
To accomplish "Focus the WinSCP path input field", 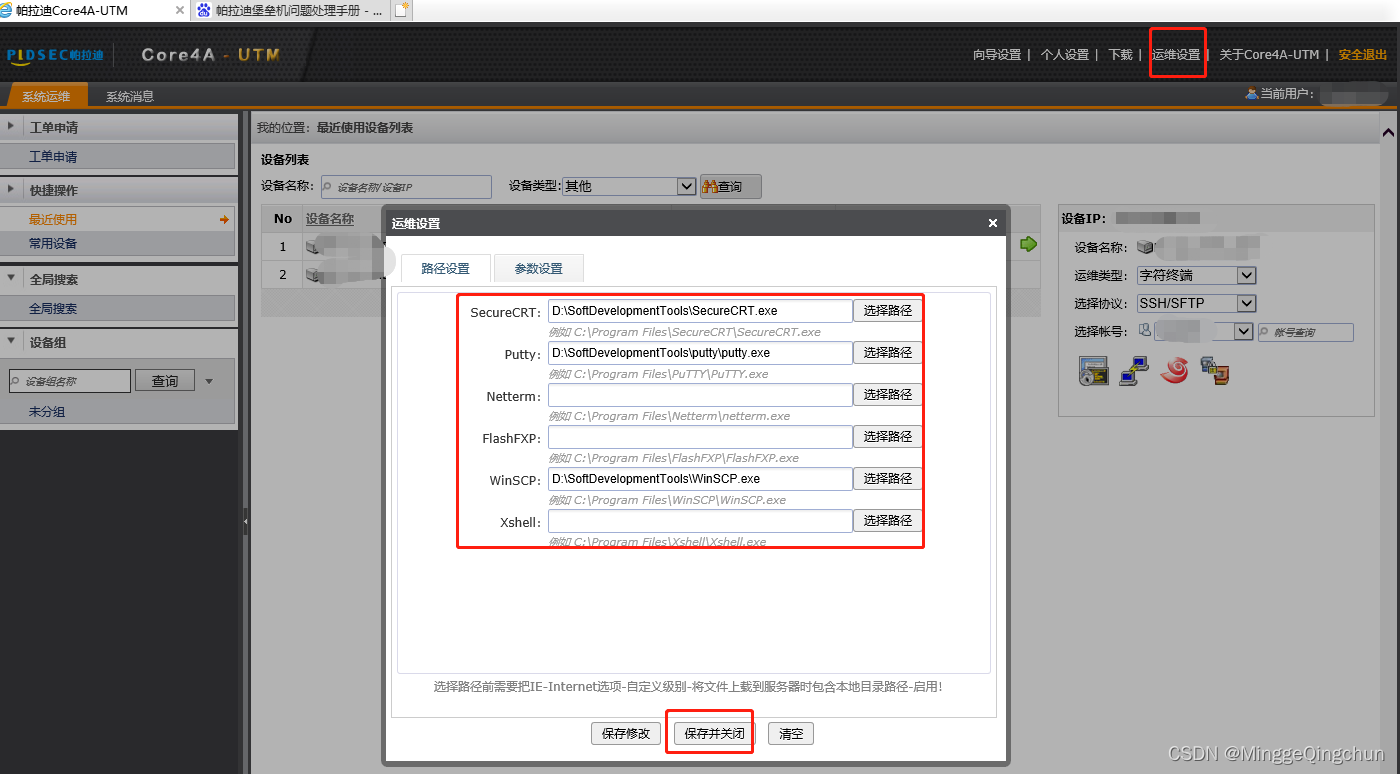I will (700, 479).
